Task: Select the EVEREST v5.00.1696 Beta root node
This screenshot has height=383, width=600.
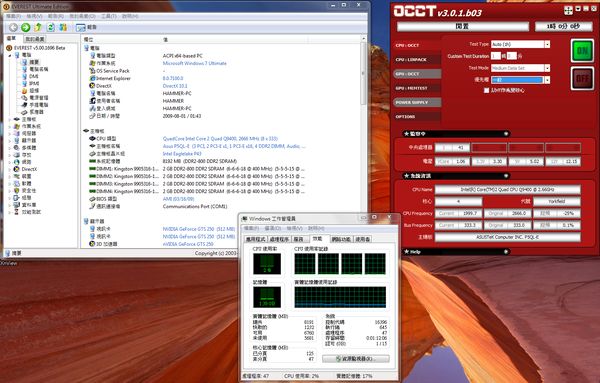Action: 36,48
